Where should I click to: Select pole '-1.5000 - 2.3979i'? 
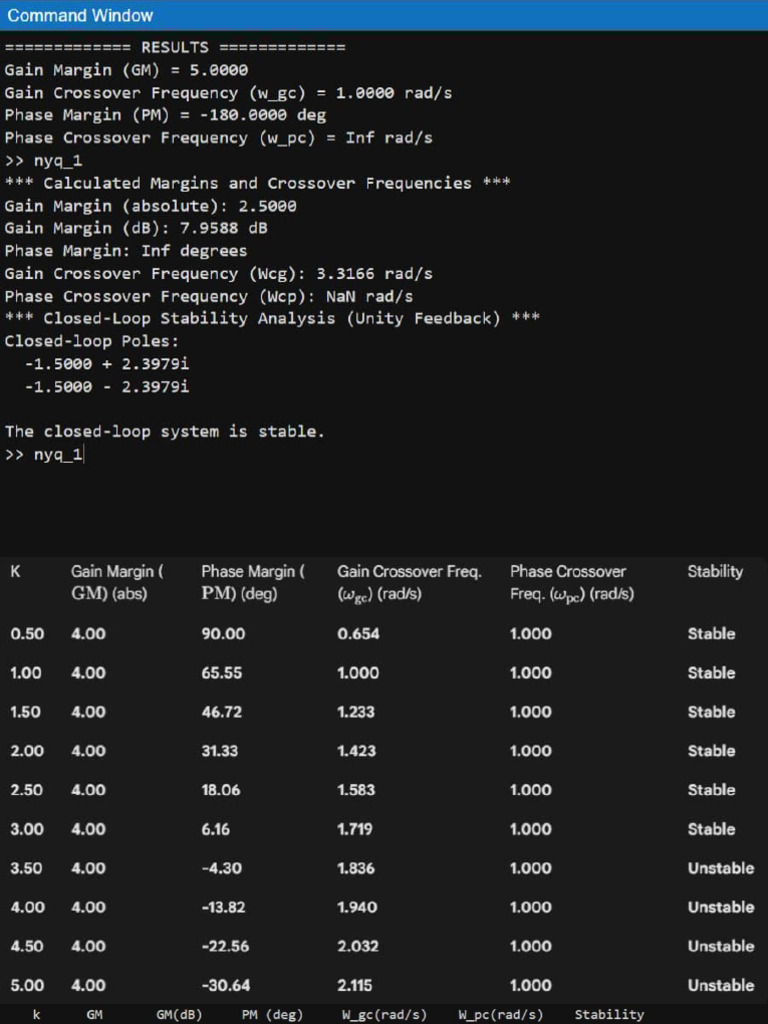click(x=106, y=387)
